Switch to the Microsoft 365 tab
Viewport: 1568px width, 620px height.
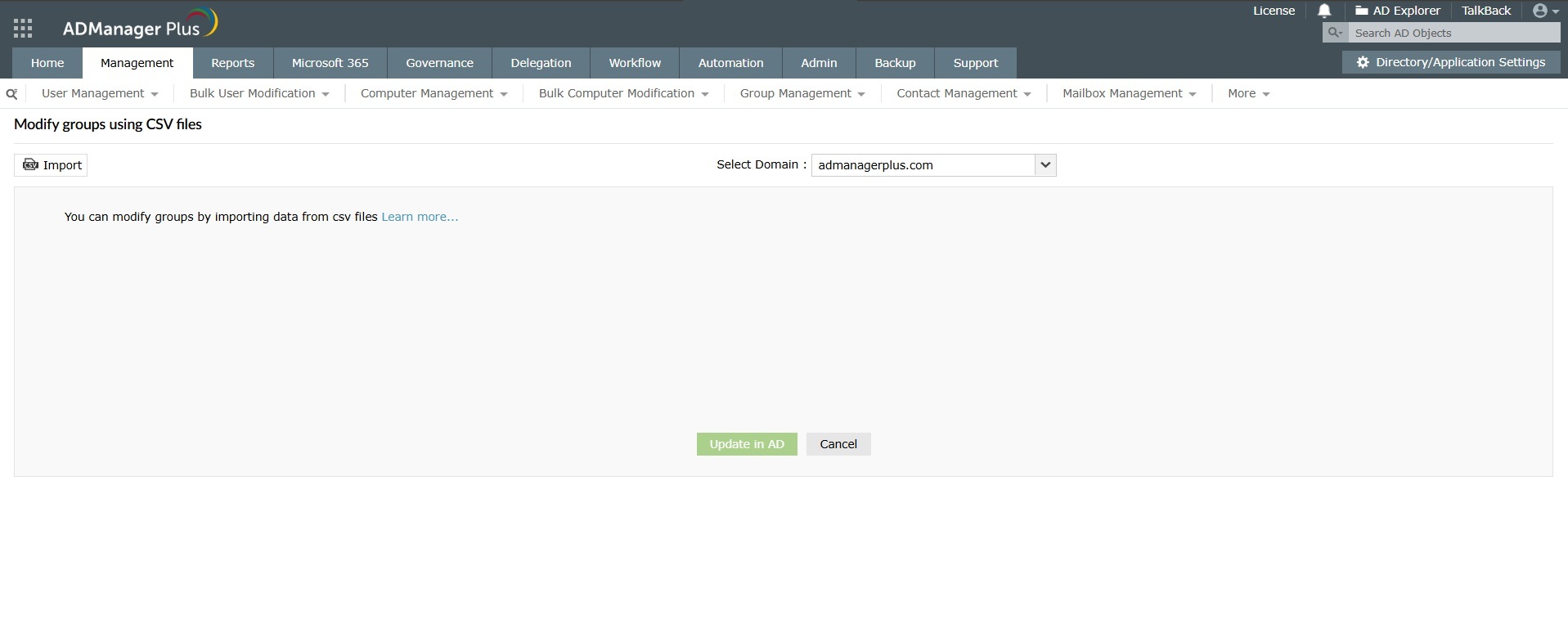[x=330, y=63]
